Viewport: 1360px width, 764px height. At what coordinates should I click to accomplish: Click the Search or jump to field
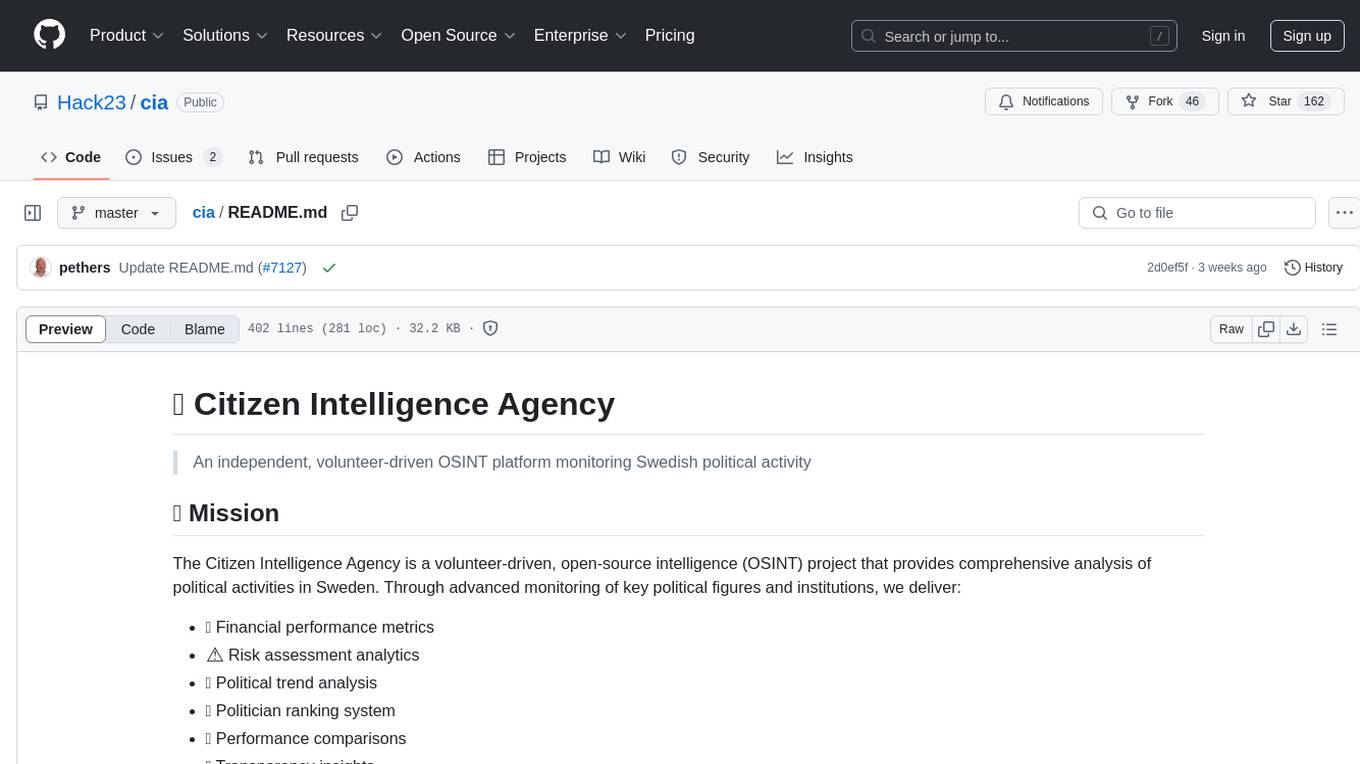1014,36
